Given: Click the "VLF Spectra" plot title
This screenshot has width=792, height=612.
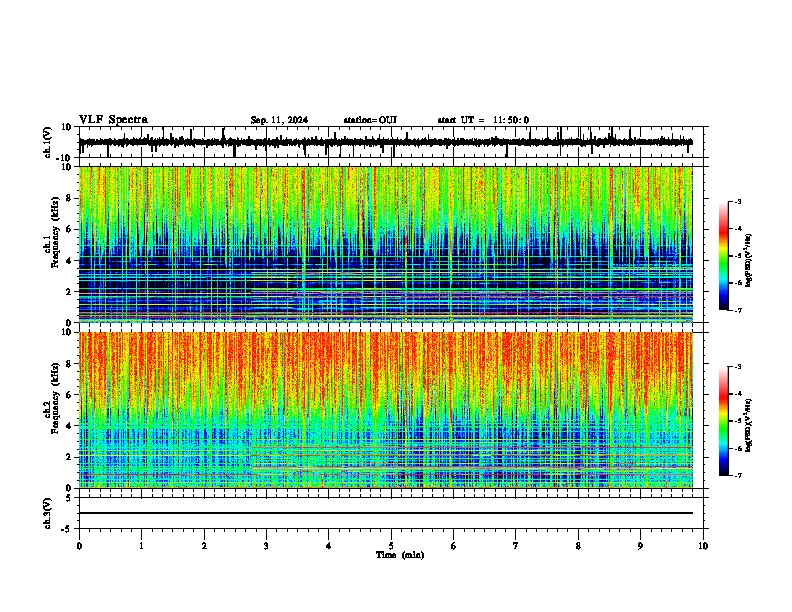Looking at the screenshot, I should coord(113,120).
